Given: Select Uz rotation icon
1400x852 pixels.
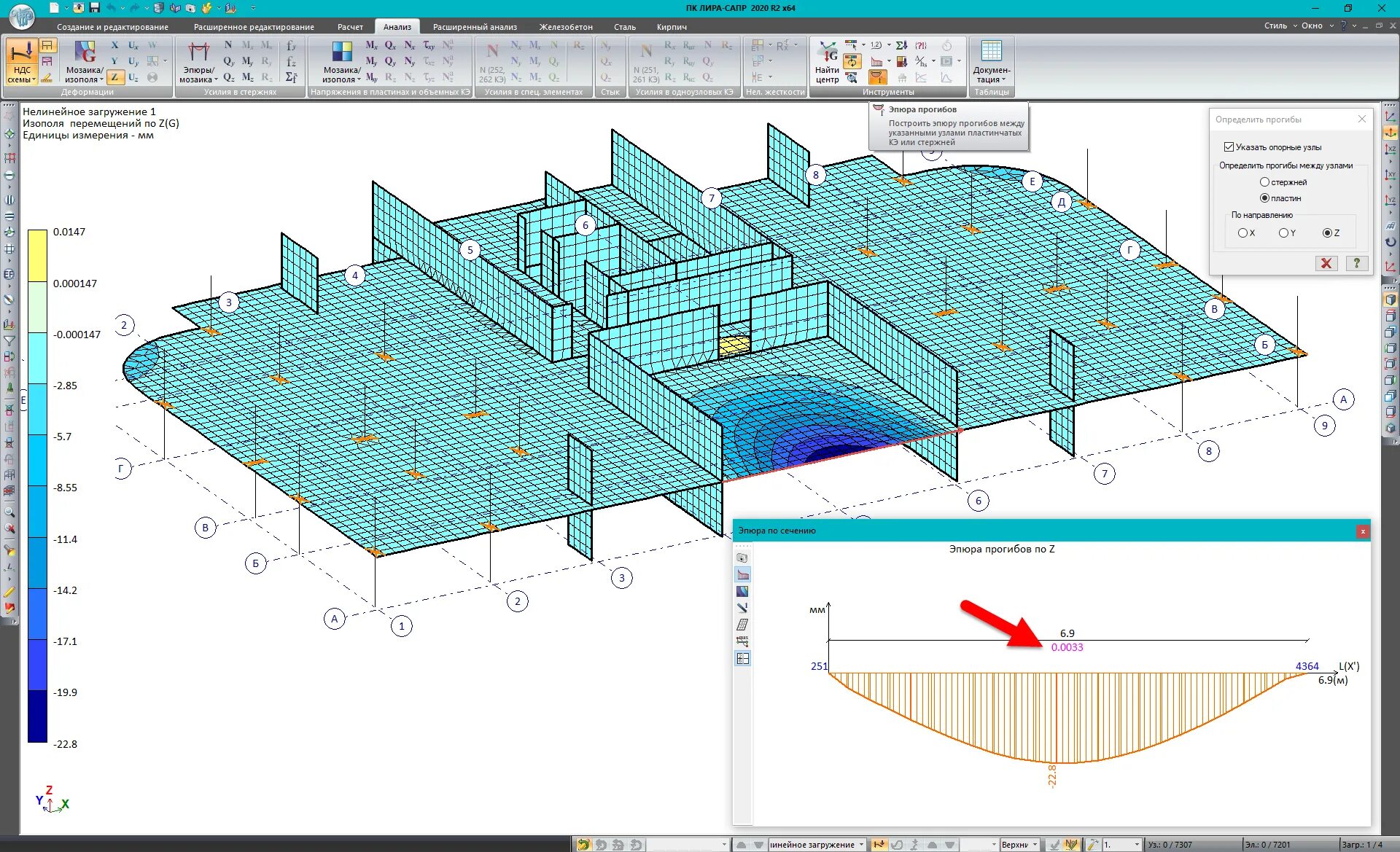Looking at the screenshot, I should [133, 77].
